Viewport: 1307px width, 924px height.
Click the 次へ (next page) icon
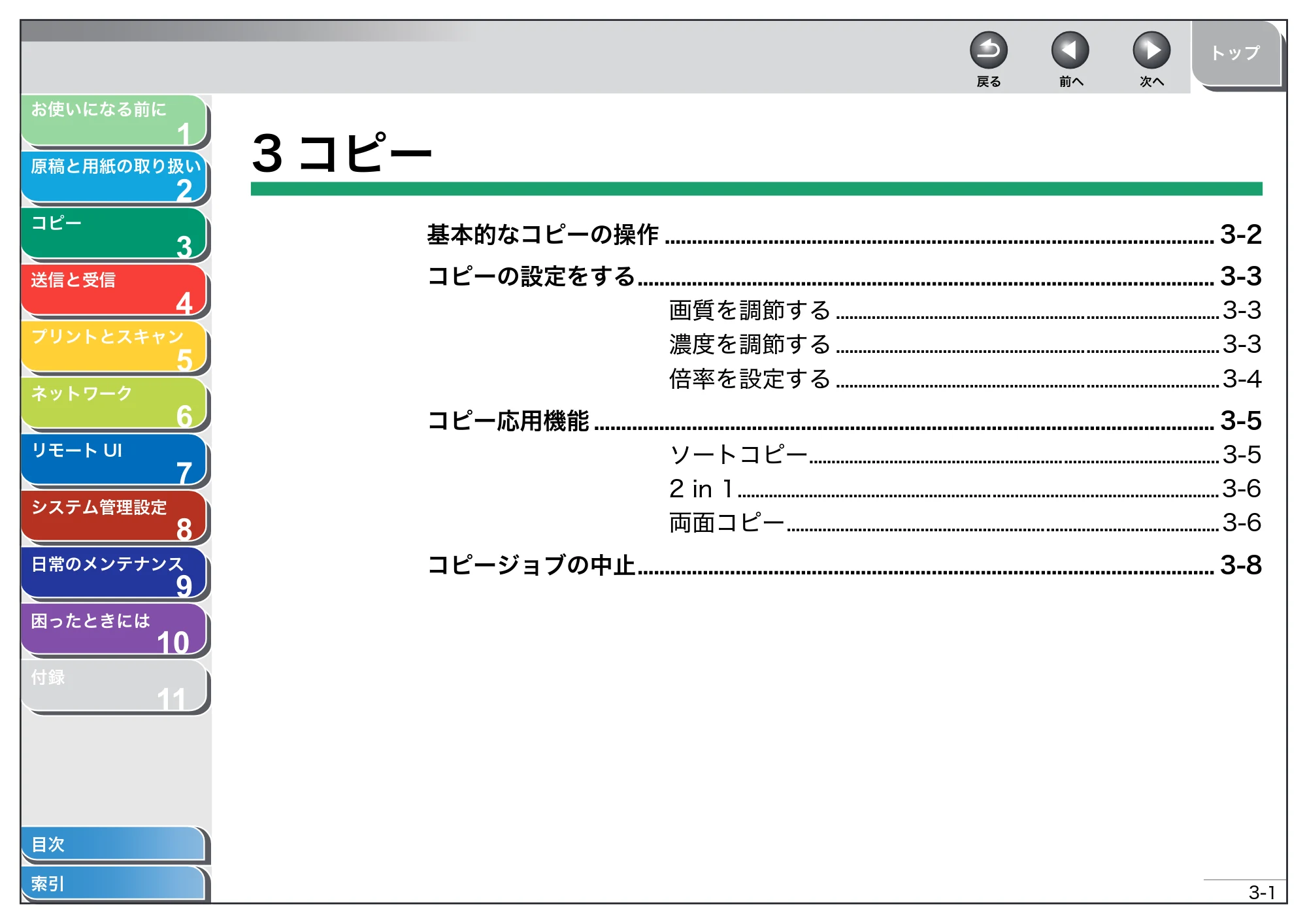pyautogui.click(x=1151, y=50)
